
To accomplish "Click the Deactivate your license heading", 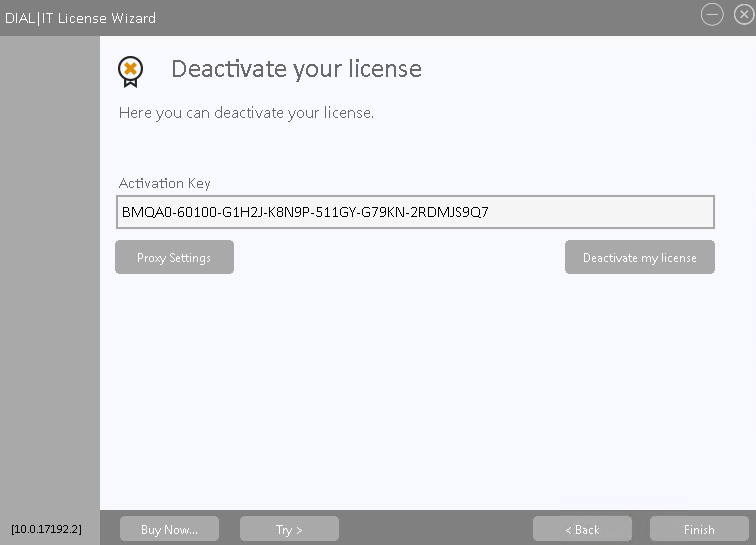I will (297, 69).
